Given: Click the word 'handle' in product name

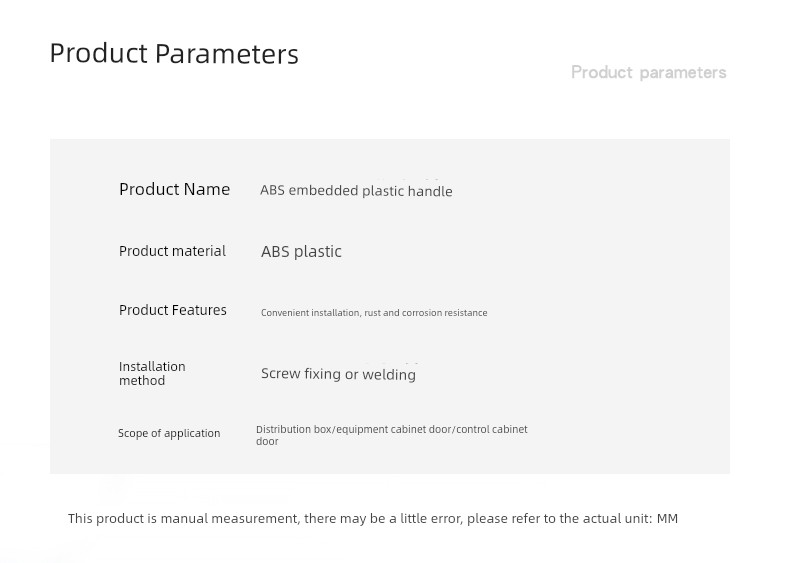Looking at the screenshot, I should click(x=430, y=191).
